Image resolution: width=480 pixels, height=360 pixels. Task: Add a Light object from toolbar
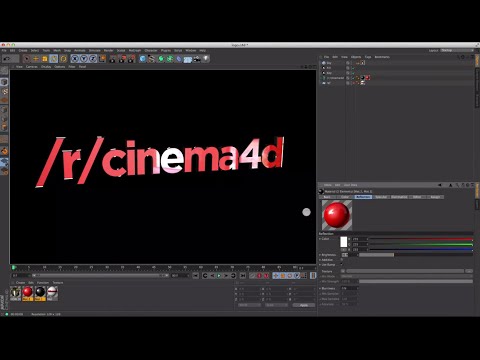pyautogui.click(x=206, y=59)
